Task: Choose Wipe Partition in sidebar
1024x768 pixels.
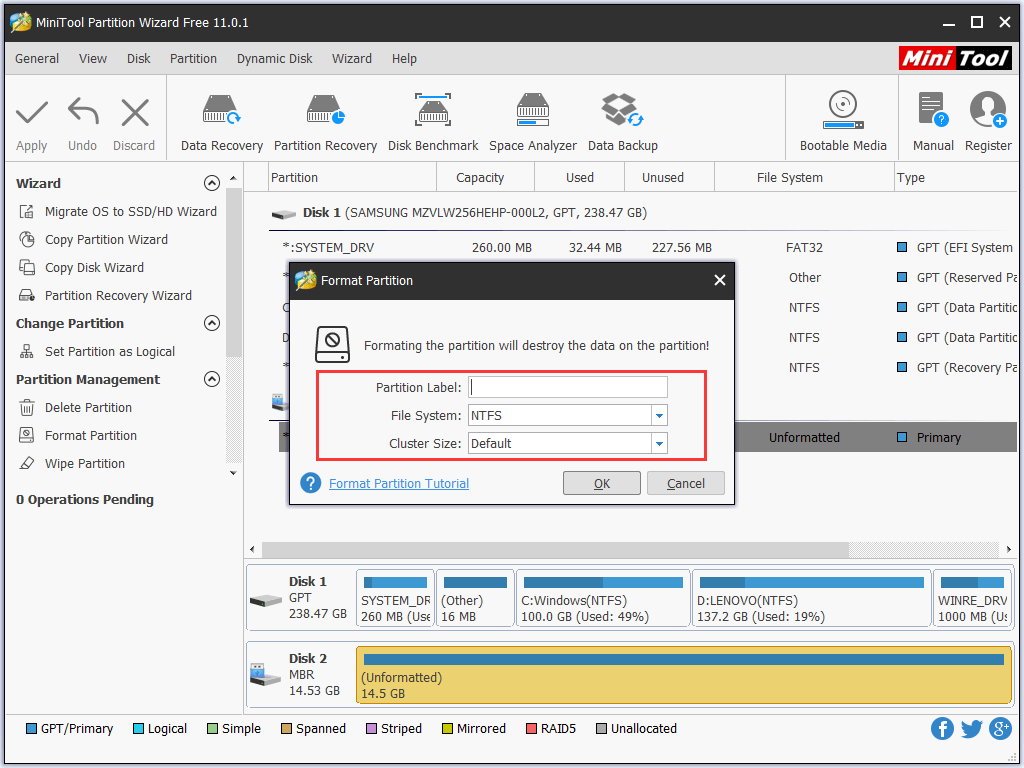Action: [72, 464]
